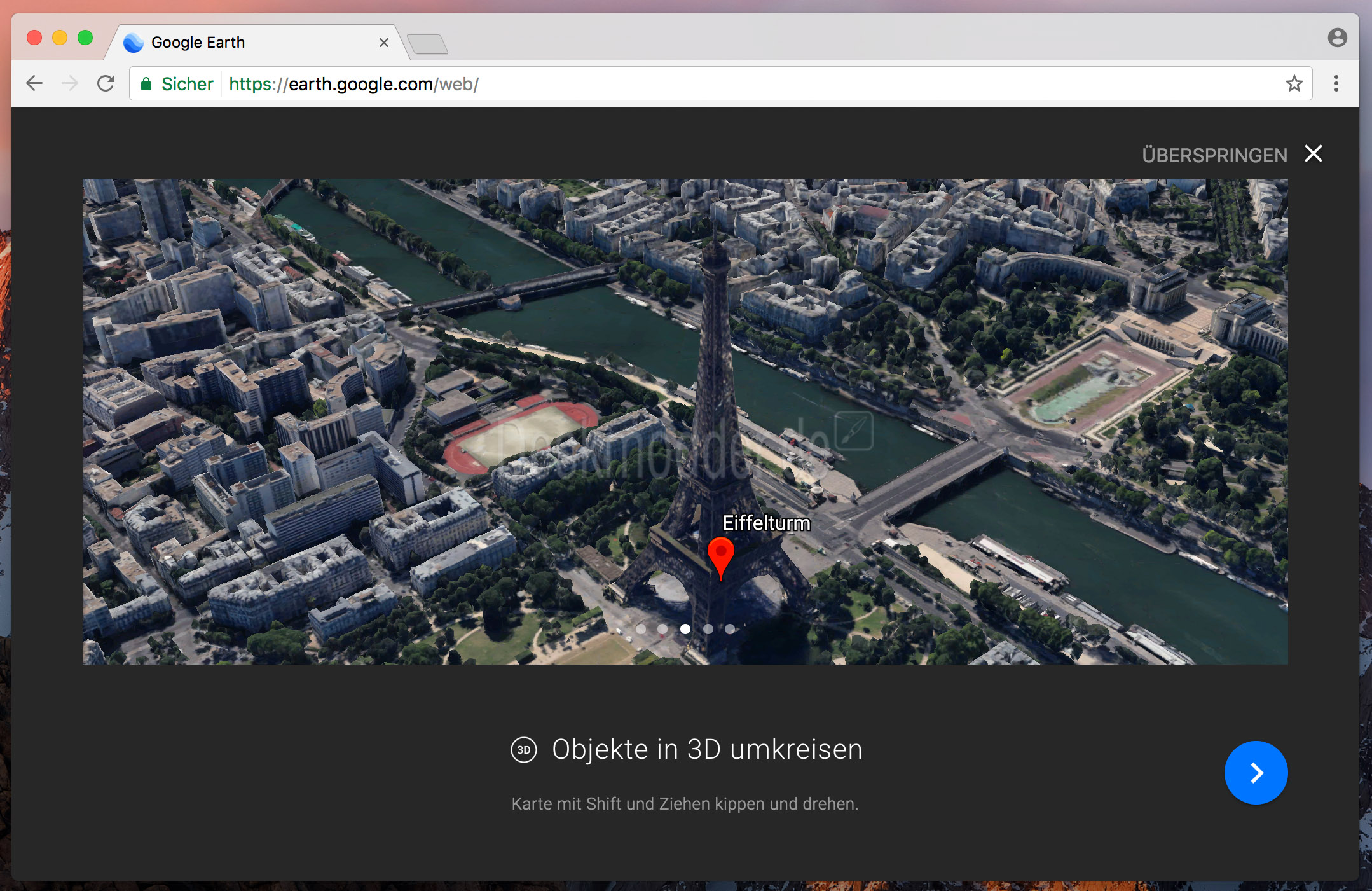Image resolution: width=1372 pixels, height=891 pixels.
Task: Close the Google Earth tab
Action: tap(383, 43)
